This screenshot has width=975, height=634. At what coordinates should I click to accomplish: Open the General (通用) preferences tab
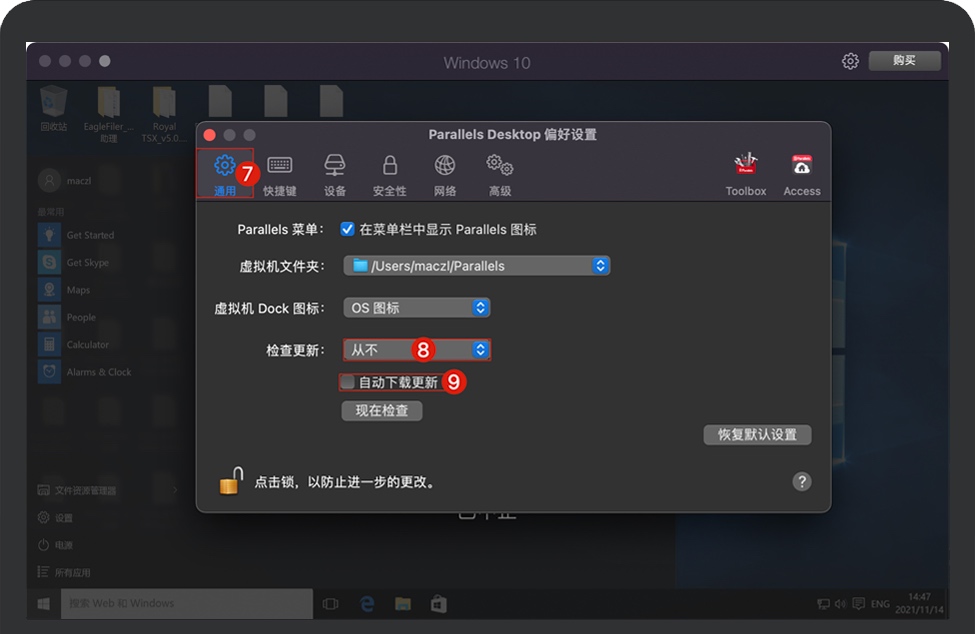(x=224, y=173)
